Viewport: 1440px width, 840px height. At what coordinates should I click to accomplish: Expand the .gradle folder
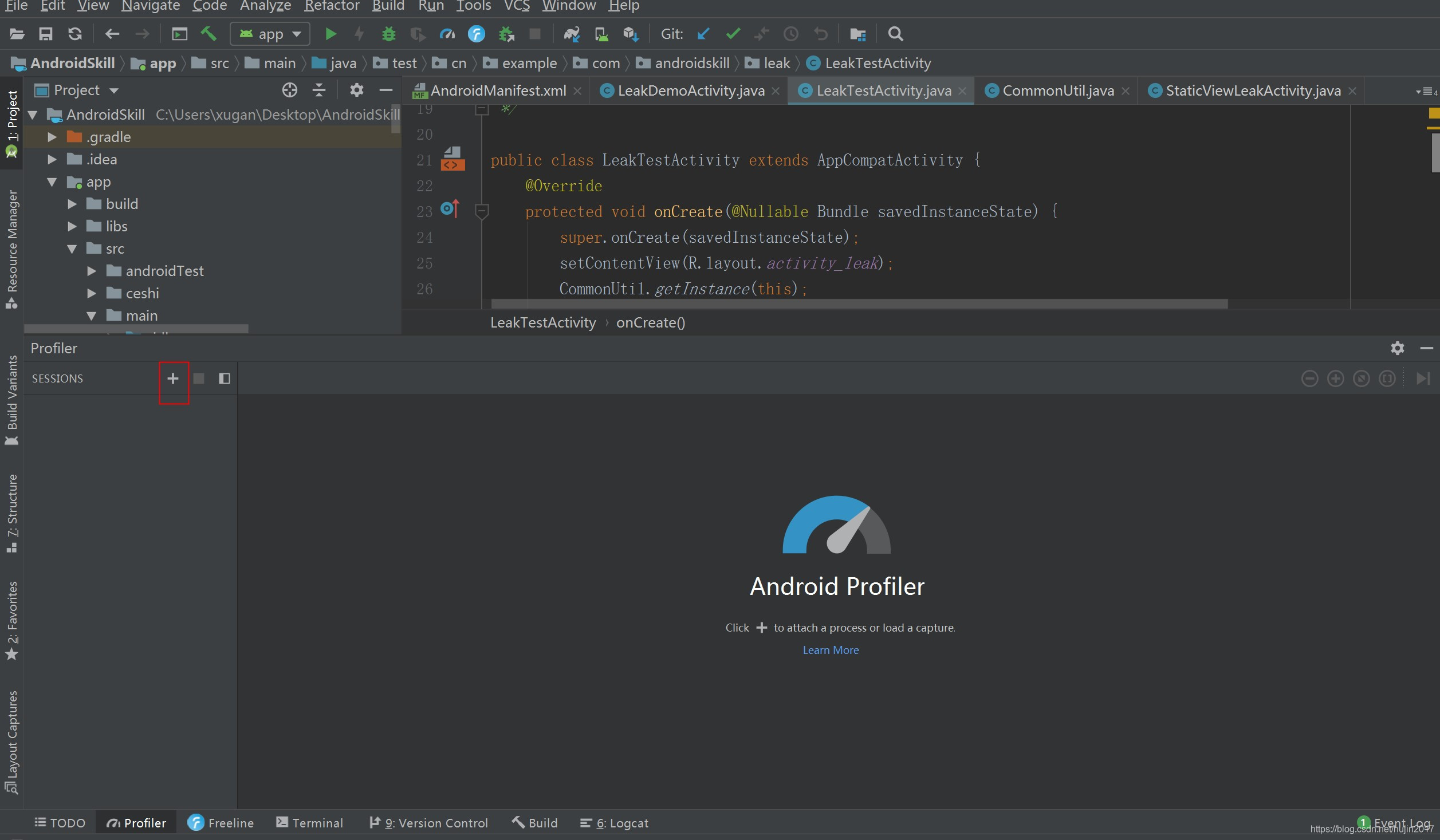coord(52,137)
